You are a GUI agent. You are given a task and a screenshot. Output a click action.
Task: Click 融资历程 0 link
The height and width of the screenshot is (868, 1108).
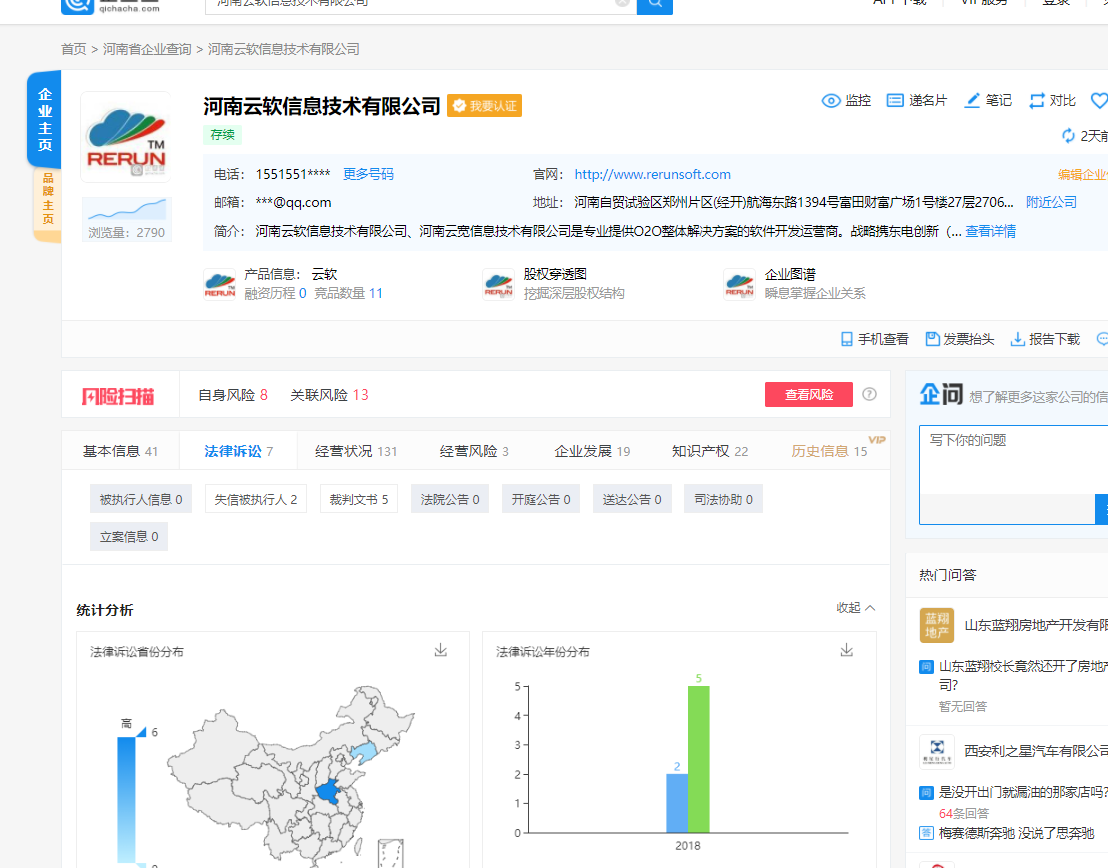(x=276, y=293)
